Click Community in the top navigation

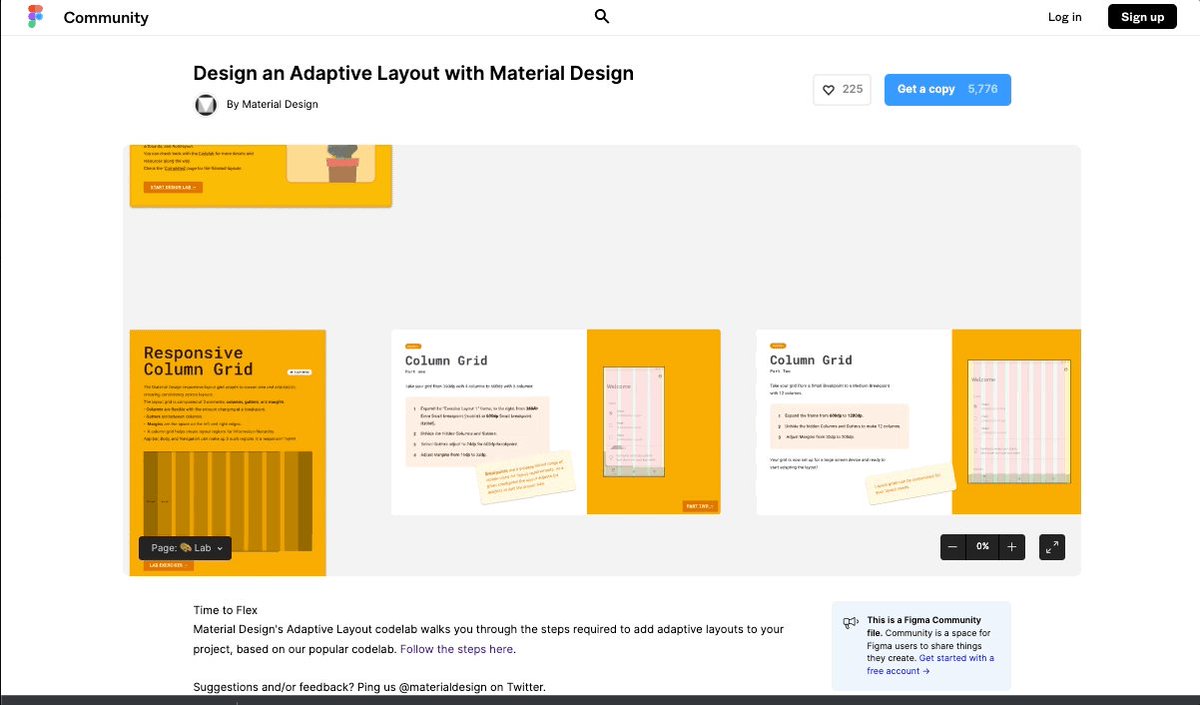(x=106, y=16)
